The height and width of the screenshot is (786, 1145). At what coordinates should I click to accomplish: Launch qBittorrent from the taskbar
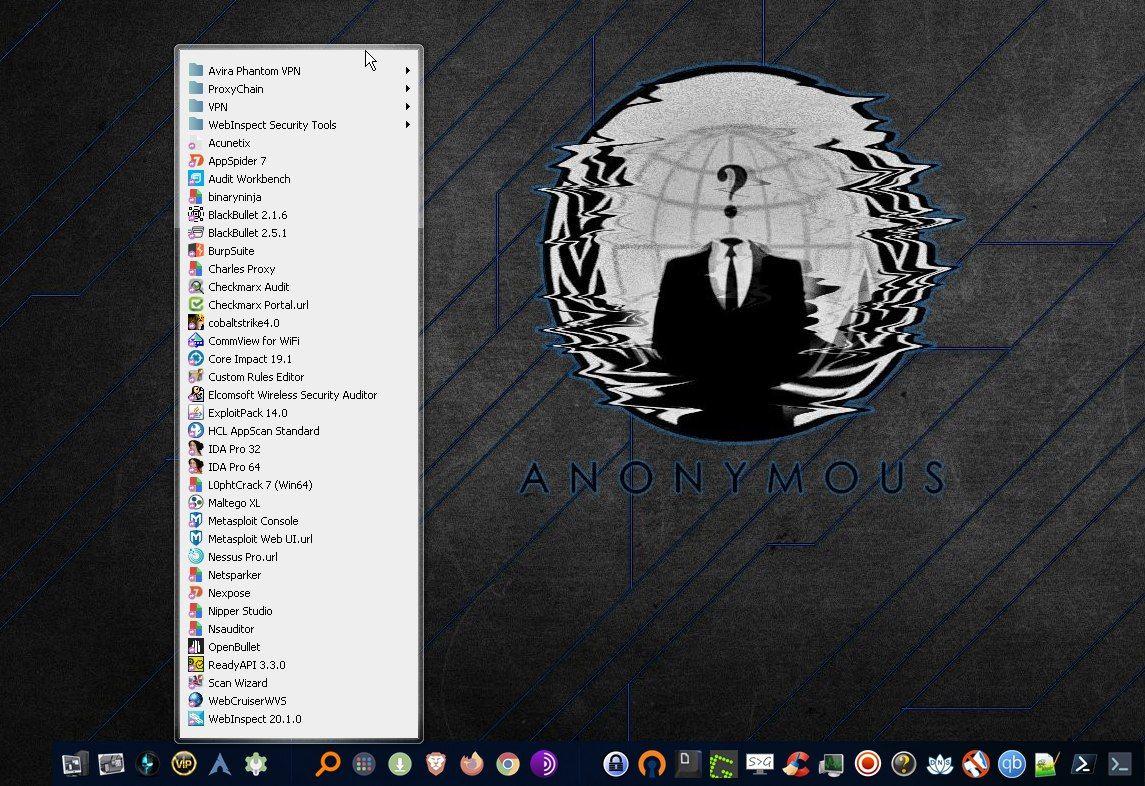(x=1011, y=764)
